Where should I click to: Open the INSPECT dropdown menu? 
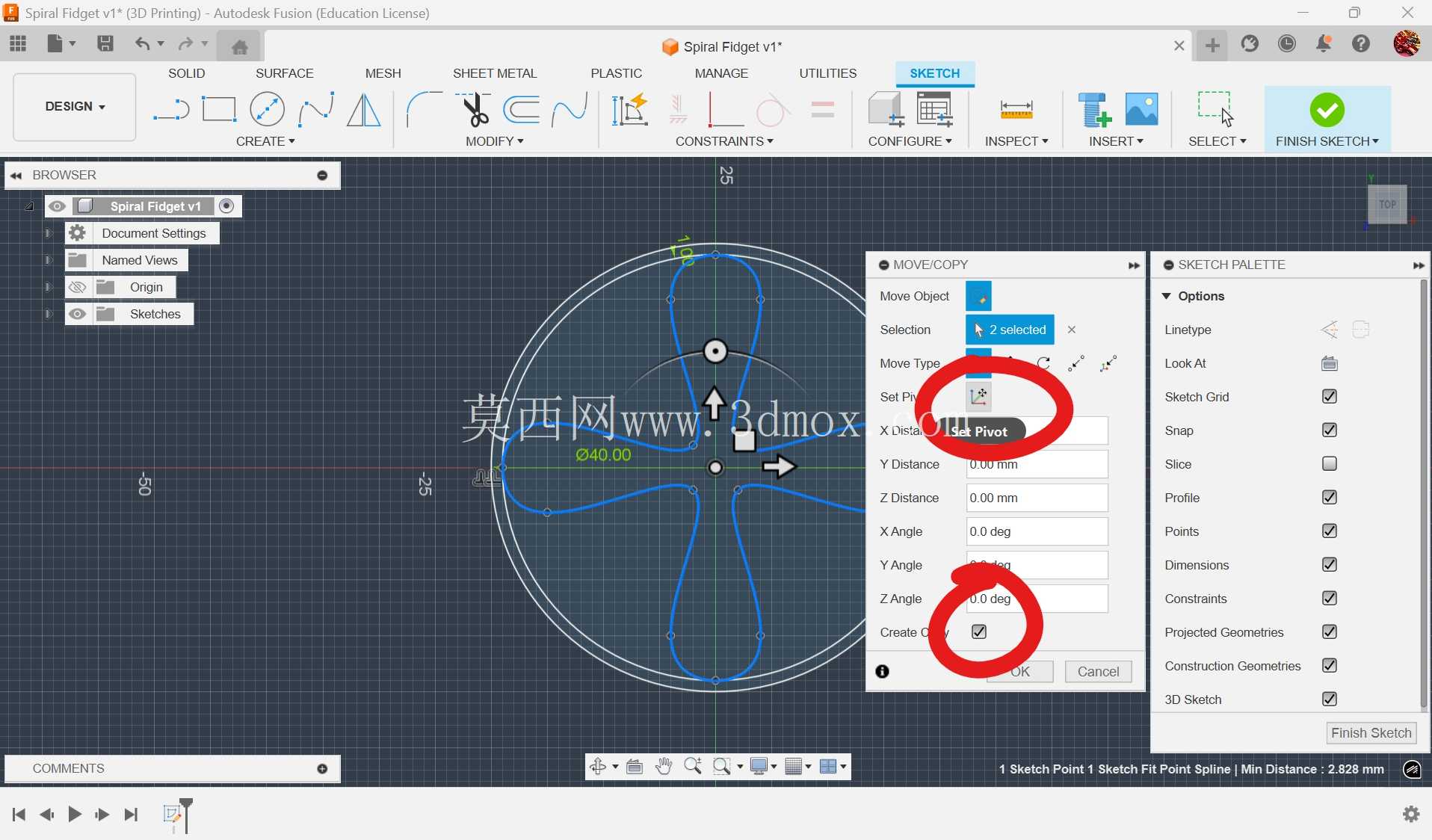coord(1016,141)
